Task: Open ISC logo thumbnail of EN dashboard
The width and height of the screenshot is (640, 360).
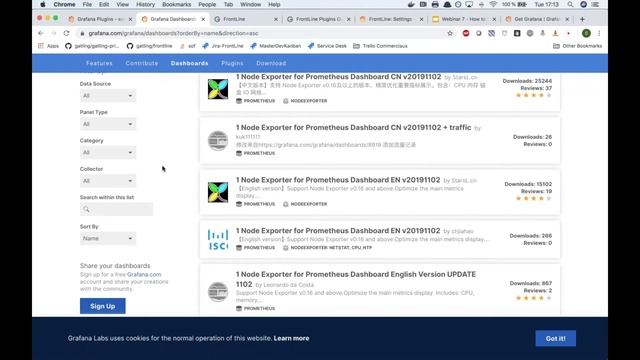Action: click(x=218, y=240)
